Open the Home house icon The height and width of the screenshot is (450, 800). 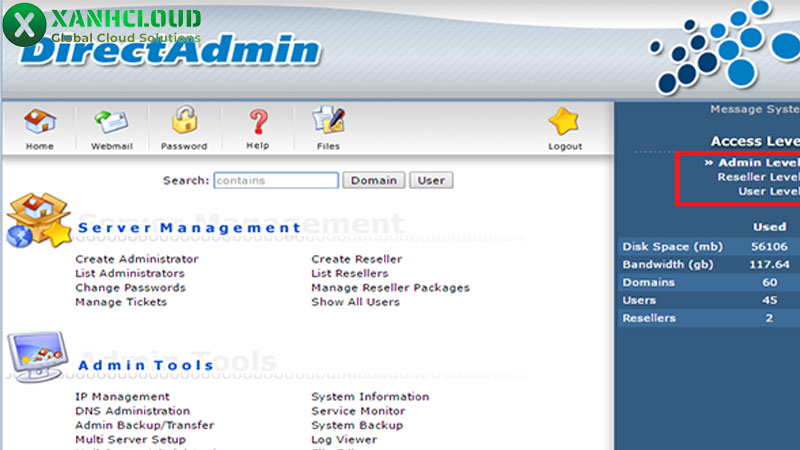[x=40, y=122]
